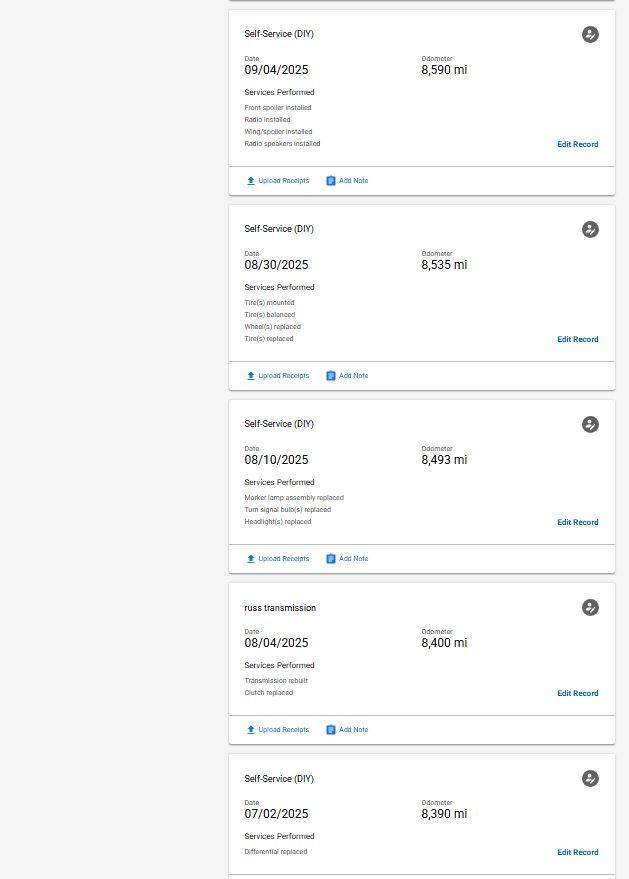Choose Add Note text on the 08/10/2025 record
The image size is (629, 879).
coord(353,559)
